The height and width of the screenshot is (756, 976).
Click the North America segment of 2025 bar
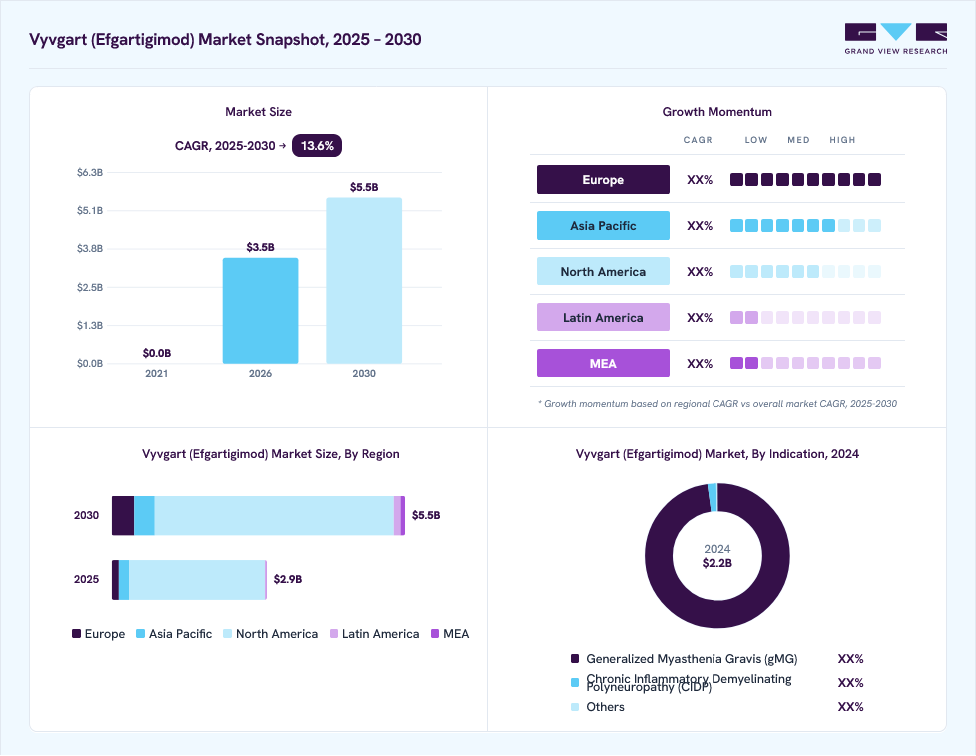coord(197,579)
